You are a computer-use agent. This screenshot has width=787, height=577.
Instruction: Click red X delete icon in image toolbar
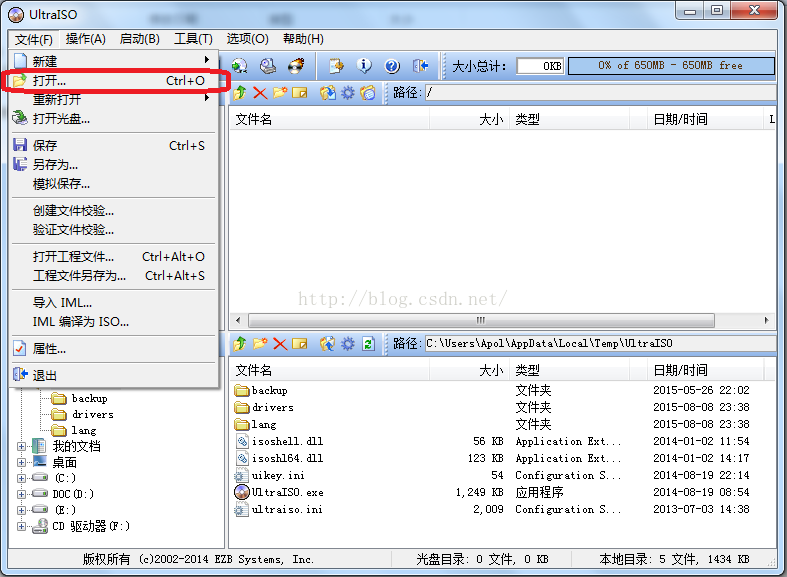point(260,93)
